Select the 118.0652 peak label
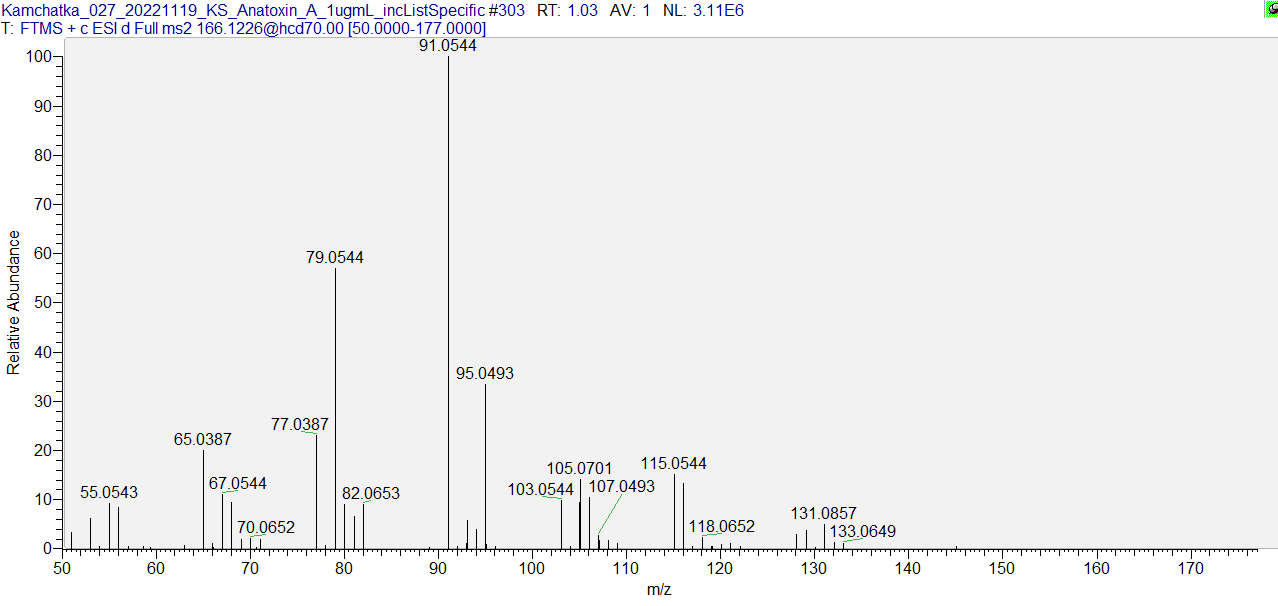Screen dimensions: 1278x606 tap(721, 527)
